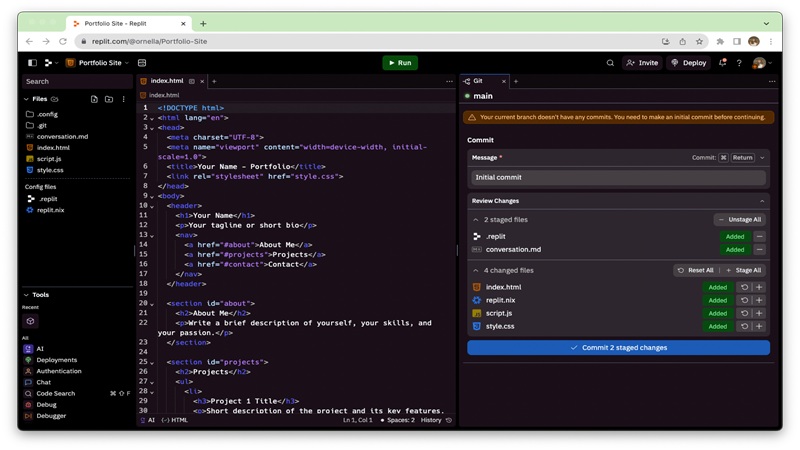Stage style.css with its plus icon
Image resolution: width=800 pixels, height=450 pixels.
pyautogui.click(x=759, y=326)
